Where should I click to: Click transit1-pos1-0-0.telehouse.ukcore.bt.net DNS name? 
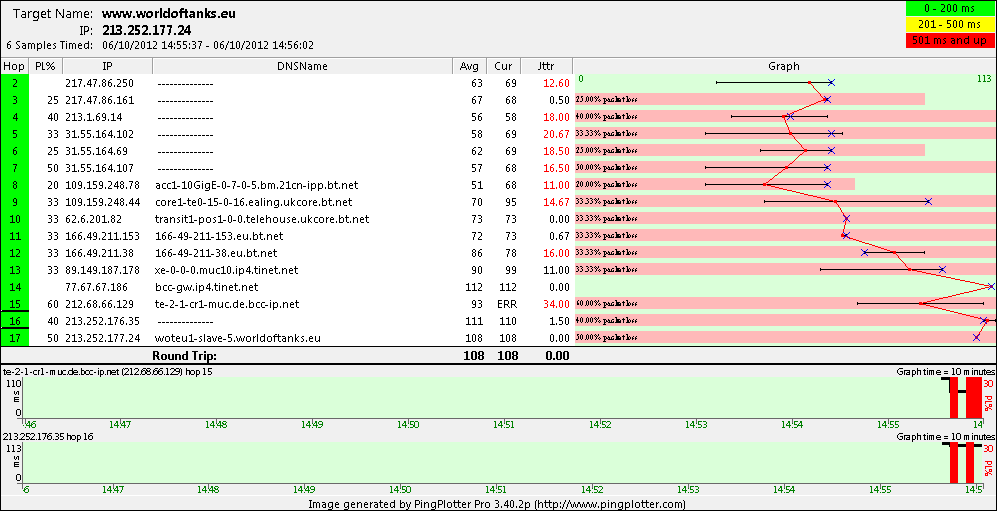pyautogui.click(x=262, y=219)
